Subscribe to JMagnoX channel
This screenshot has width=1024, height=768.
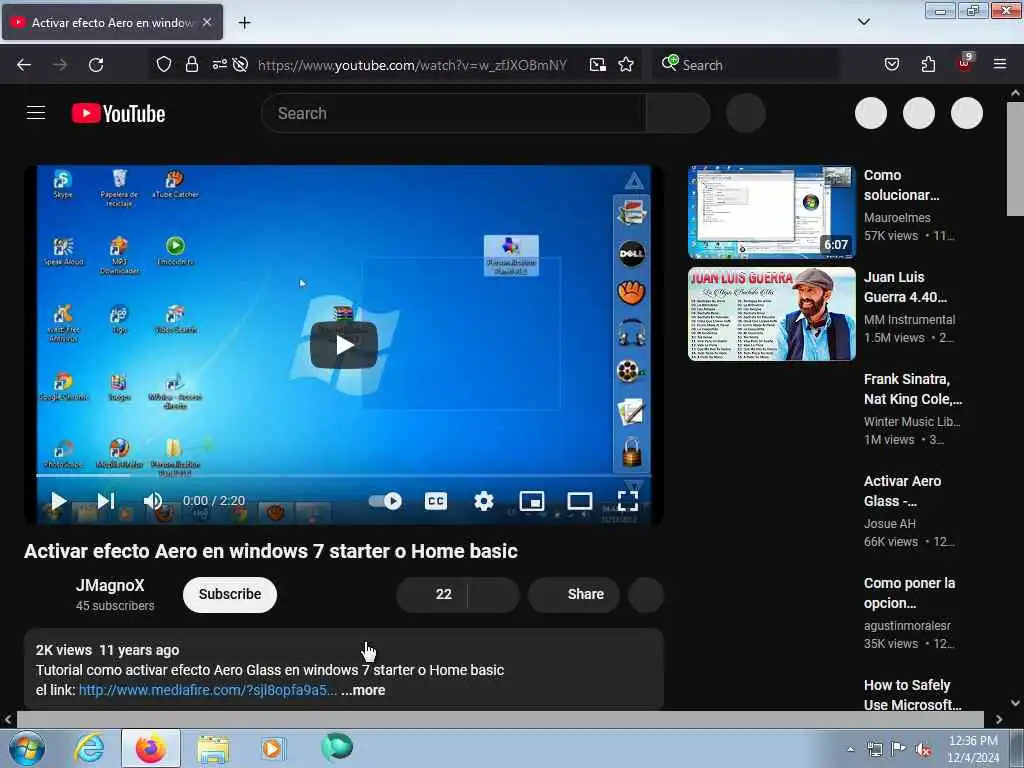(230, 594)
